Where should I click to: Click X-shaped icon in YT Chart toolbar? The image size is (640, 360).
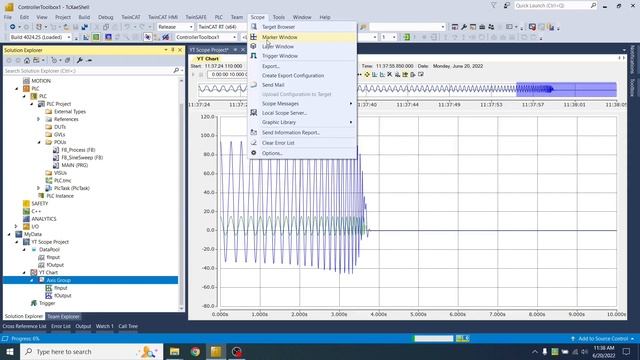[x=390, y=74]
